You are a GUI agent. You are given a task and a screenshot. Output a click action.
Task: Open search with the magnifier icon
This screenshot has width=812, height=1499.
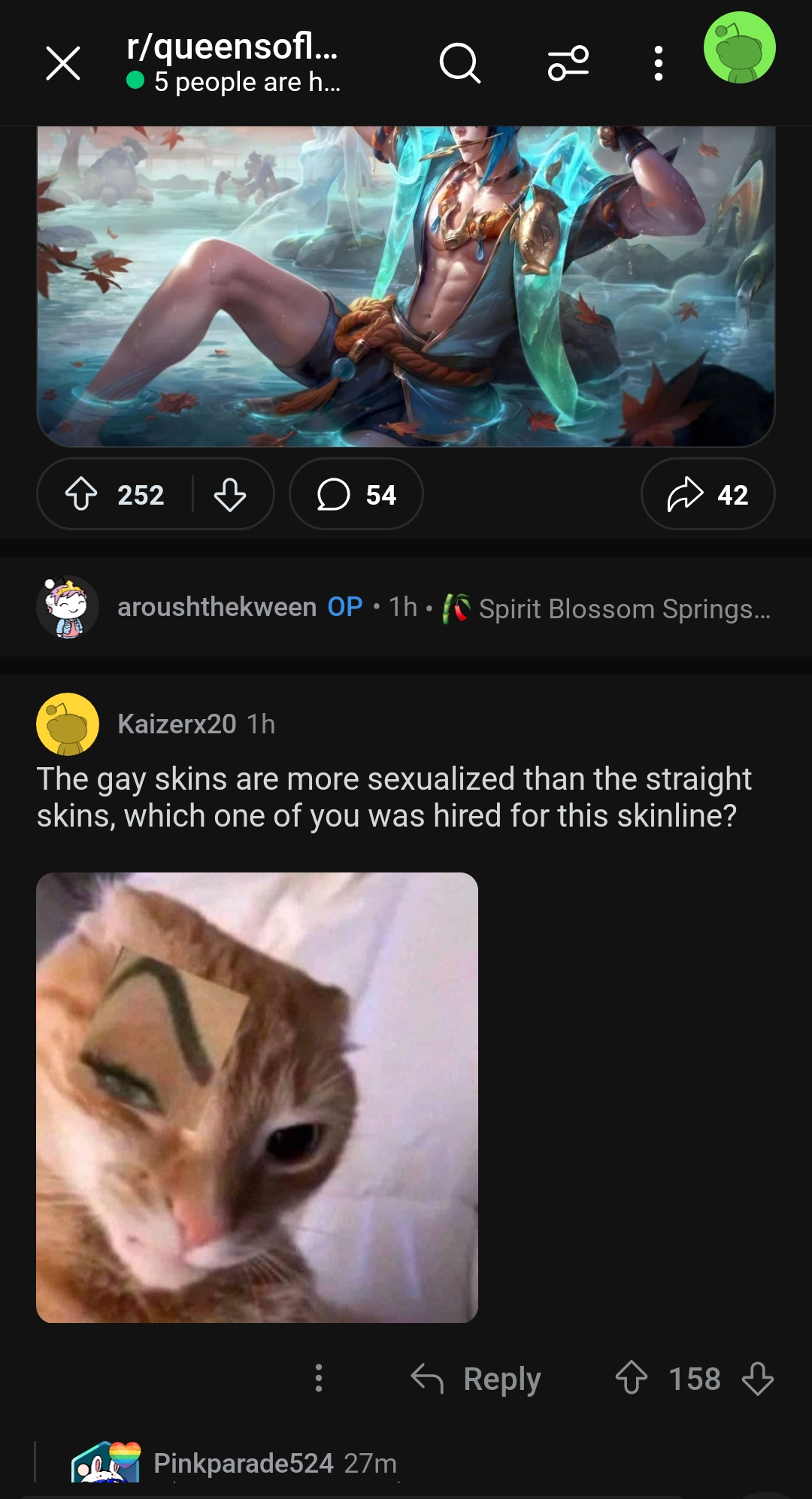tap(459, 63)
